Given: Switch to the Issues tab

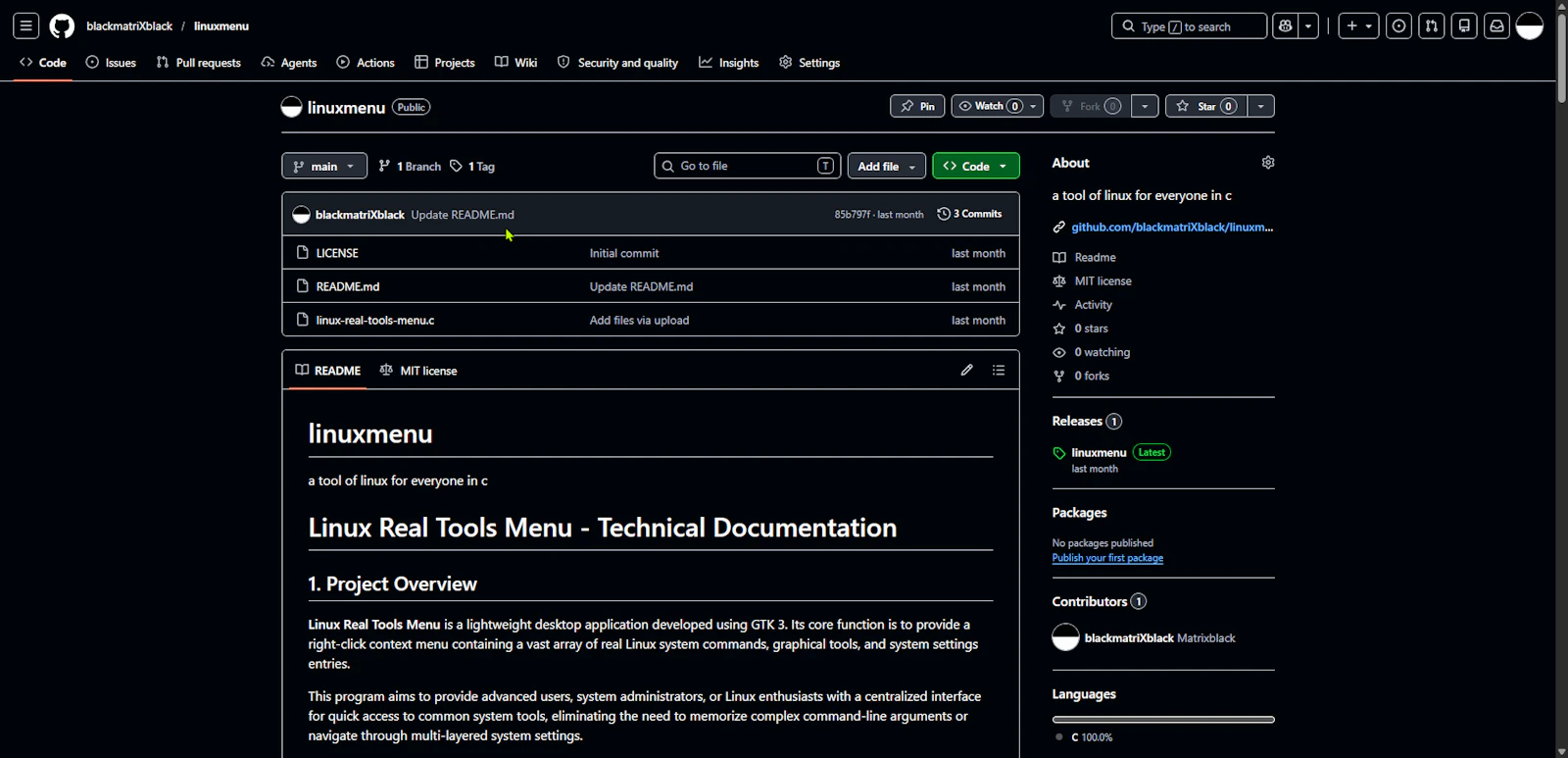Looking at the screenshot, I should click(x=111, y=63).
